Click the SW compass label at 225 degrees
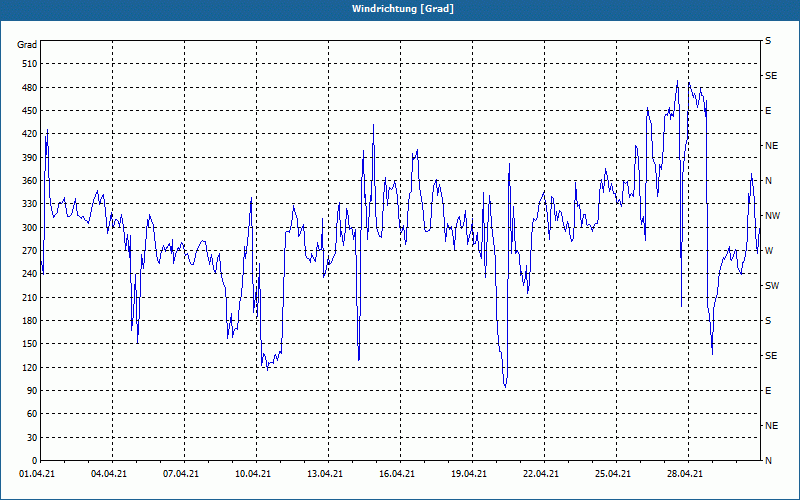Image resolution: width=800 pixels, height=500 pixels. 772,286
